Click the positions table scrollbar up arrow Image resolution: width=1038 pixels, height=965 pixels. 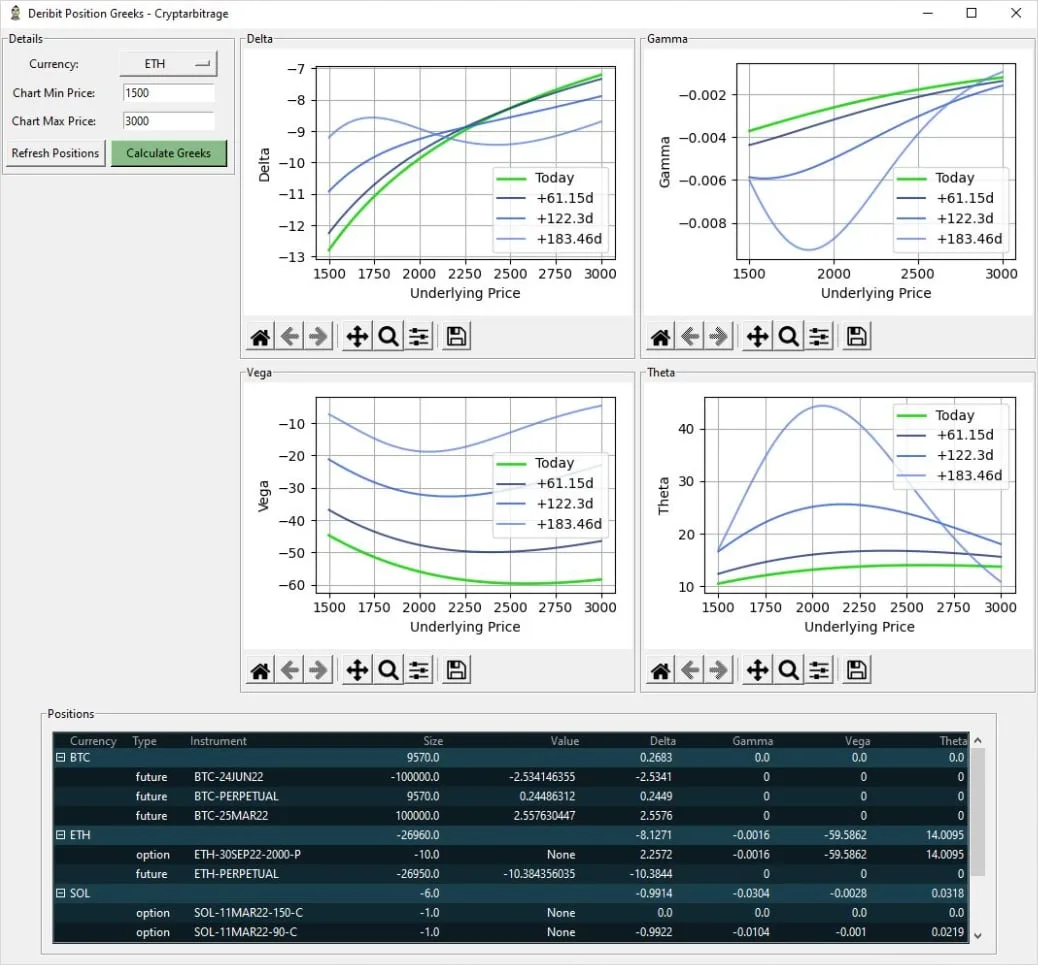[978, 741]
